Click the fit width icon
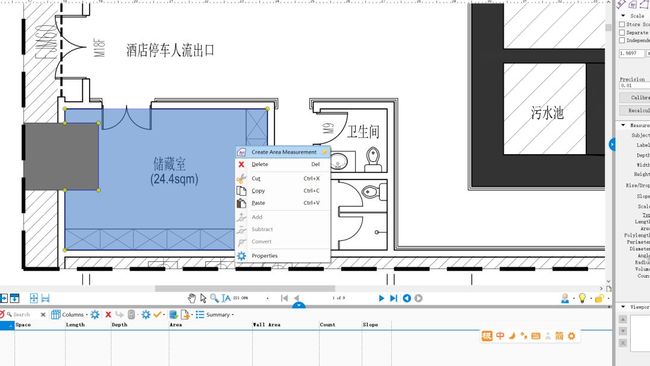This screenshot has width=650, height=366. (46, 298)
